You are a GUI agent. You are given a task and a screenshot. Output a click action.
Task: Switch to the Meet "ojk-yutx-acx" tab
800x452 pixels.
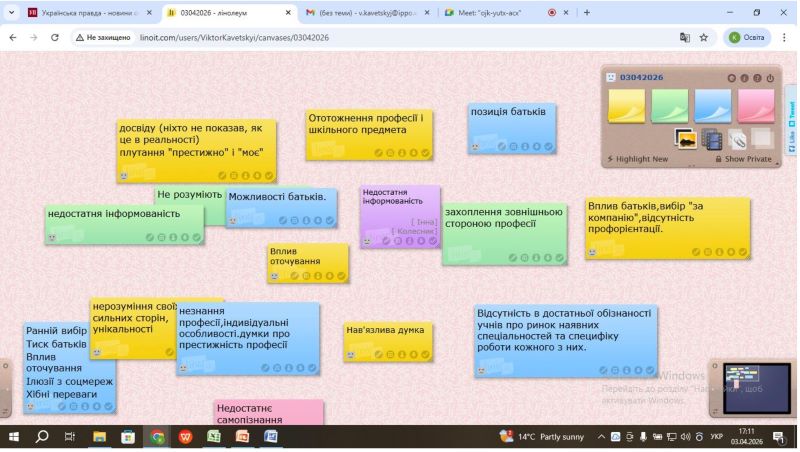coord(506,13)
